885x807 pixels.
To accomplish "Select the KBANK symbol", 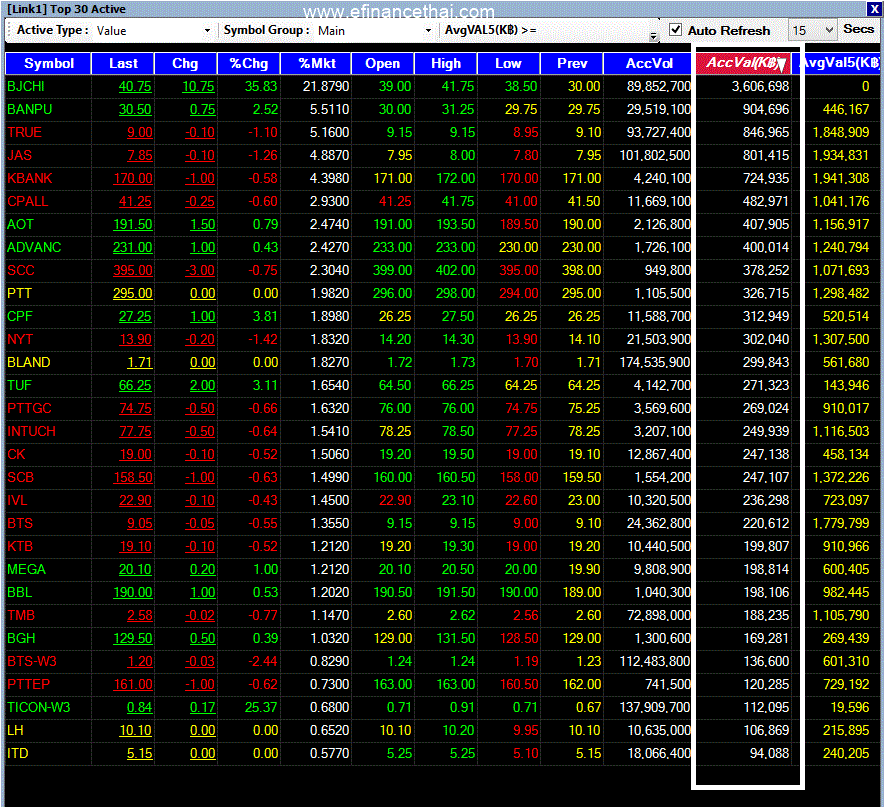I will point(30,178).
